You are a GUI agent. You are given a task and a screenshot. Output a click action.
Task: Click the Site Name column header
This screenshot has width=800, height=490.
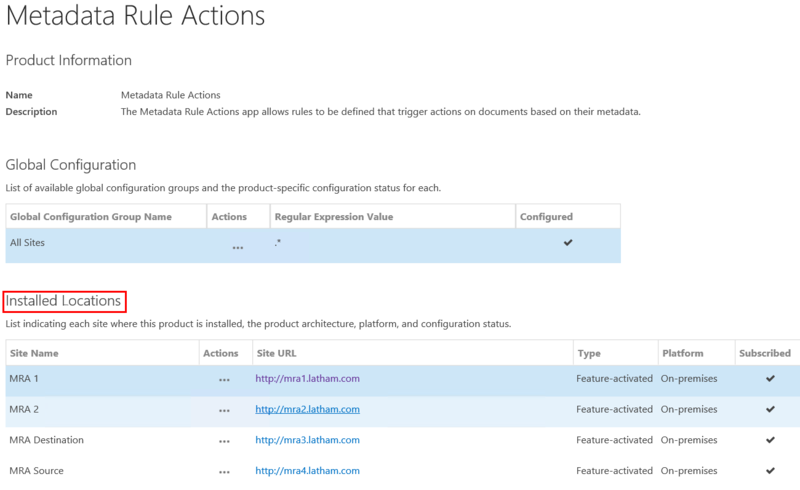[34, 353]
